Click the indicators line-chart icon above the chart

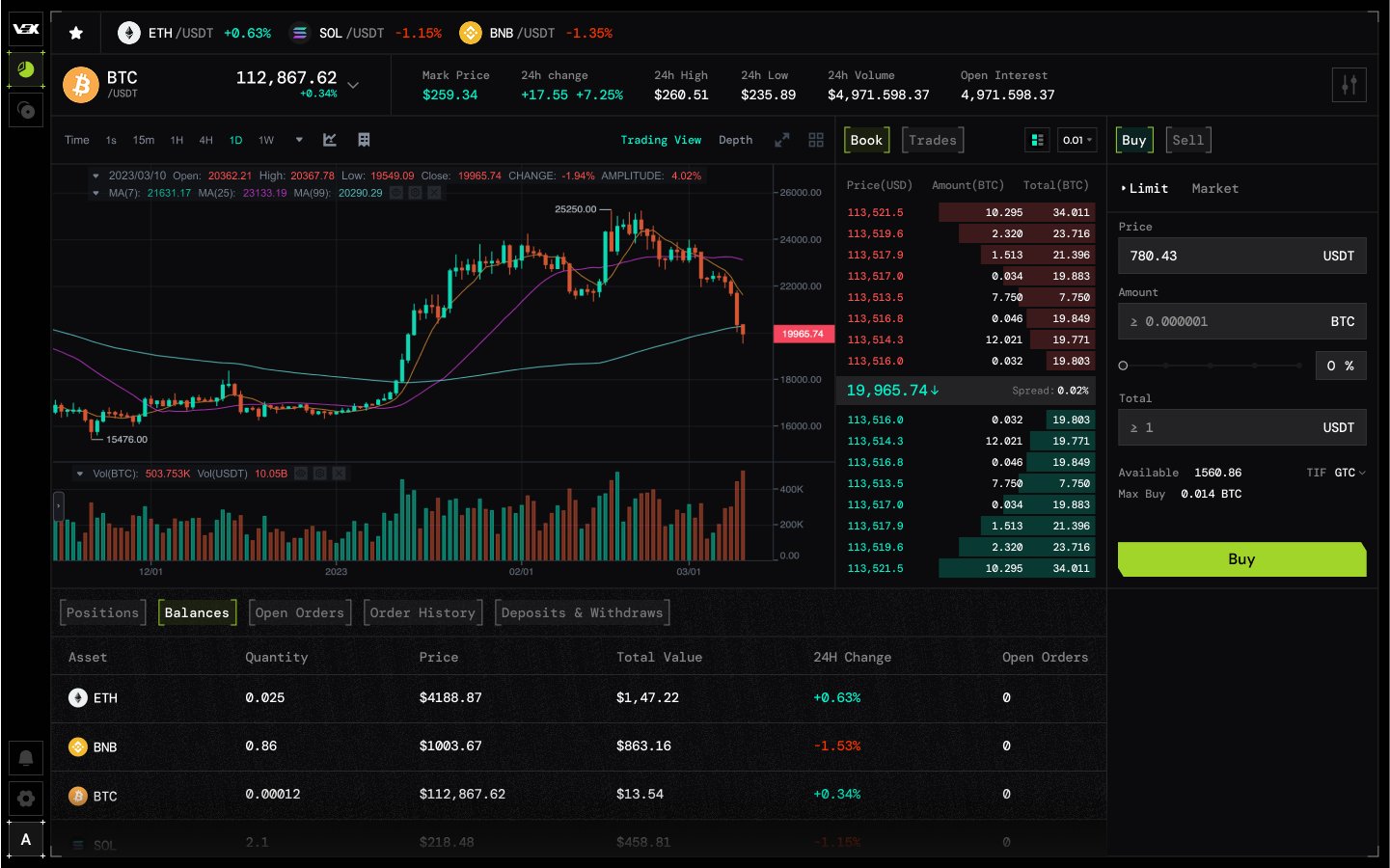[x=329, y=140]
